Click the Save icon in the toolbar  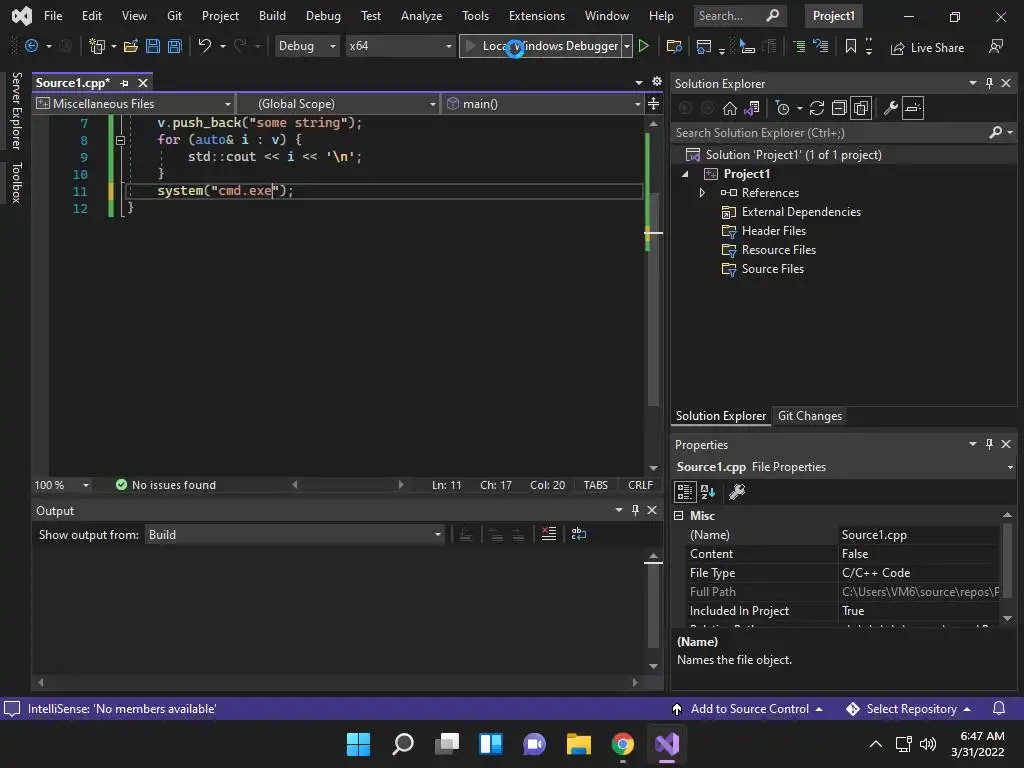click(153, 46)
